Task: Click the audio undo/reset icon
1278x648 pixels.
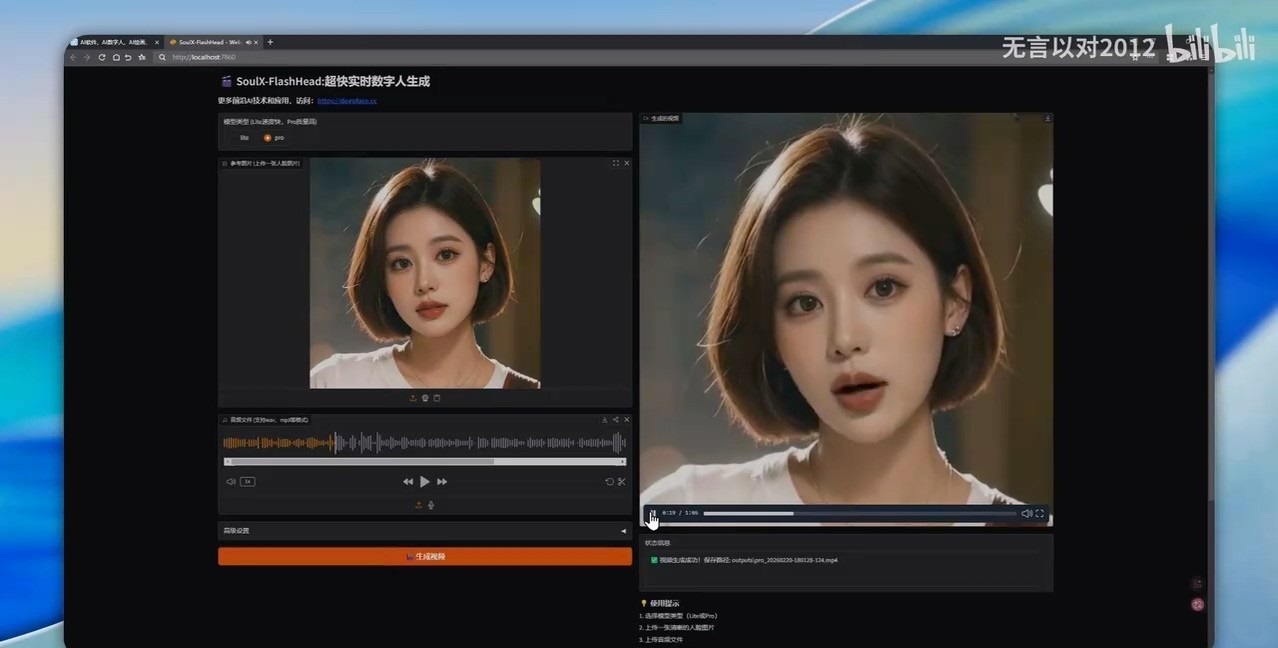Action: [609, 481]
